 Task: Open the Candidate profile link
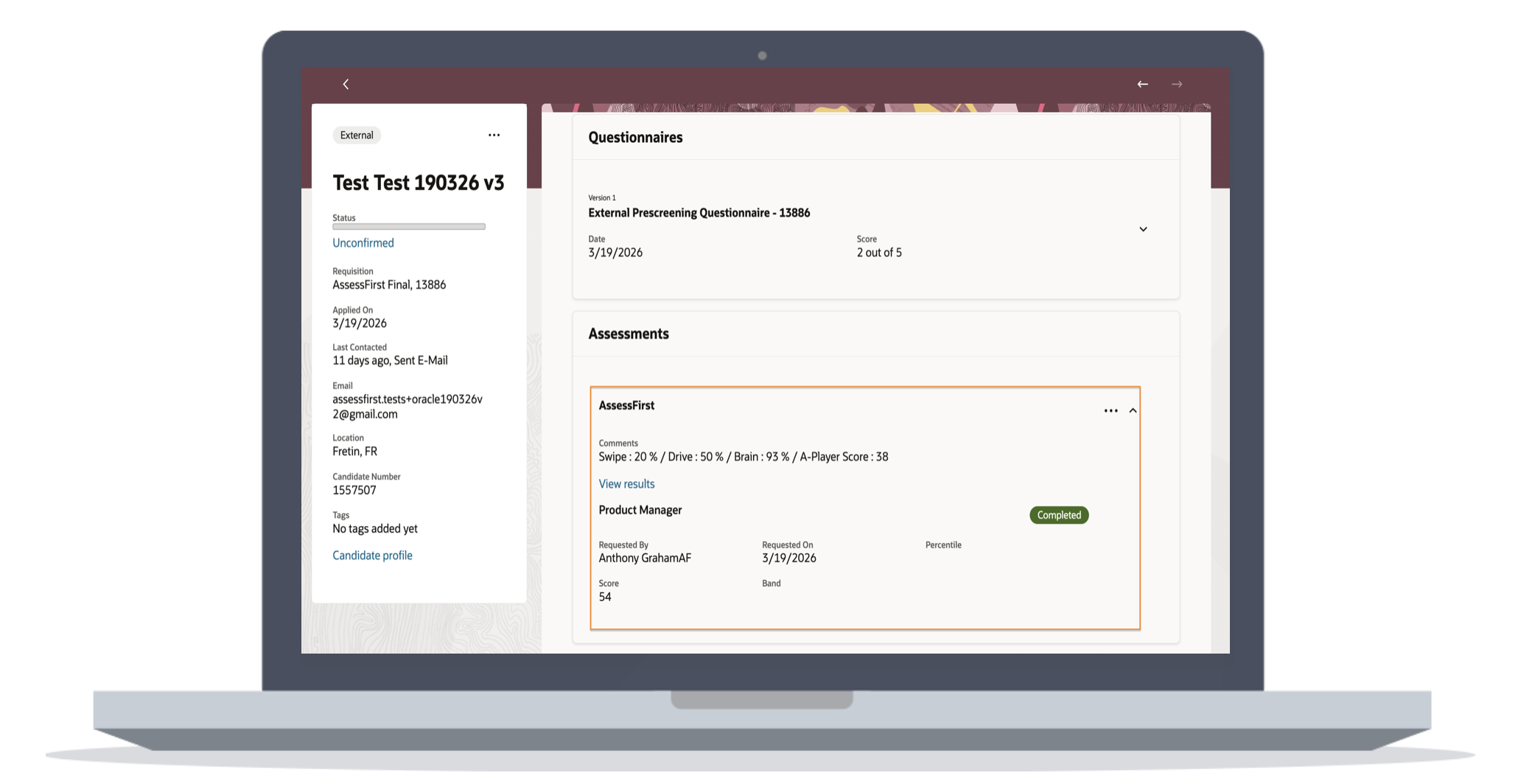click(372, 556)
